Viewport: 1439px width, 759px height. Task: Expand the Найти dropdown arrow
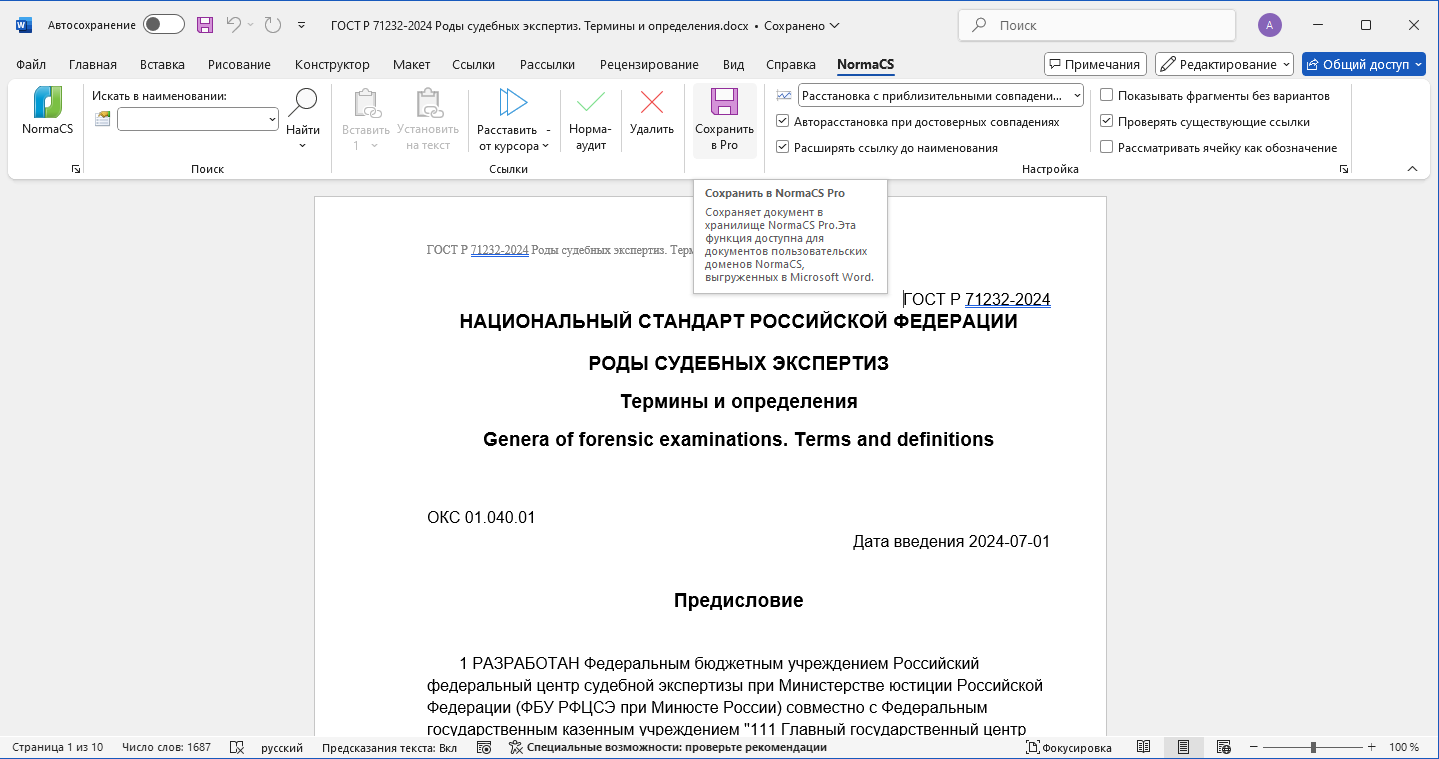pyautogui.click(x=302, y=146)
